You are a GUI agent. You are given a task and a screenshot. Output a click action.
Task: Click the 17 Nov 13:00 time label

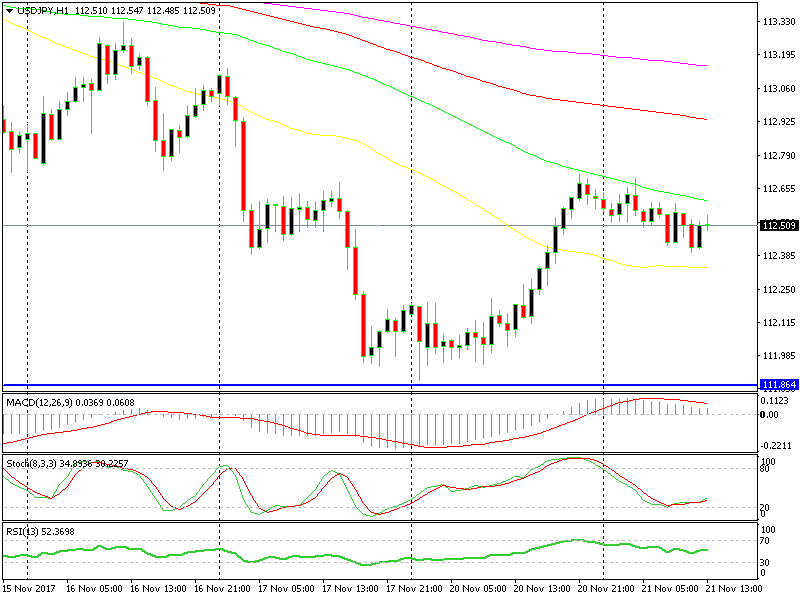351,588
